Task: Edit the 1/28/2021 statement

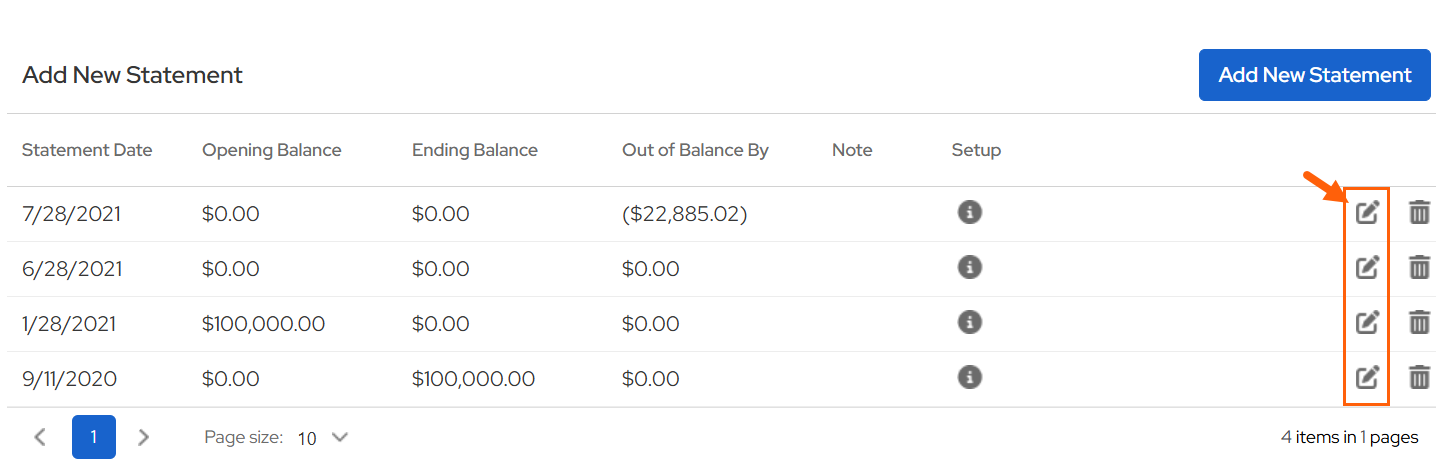Action: point(1367,322)
